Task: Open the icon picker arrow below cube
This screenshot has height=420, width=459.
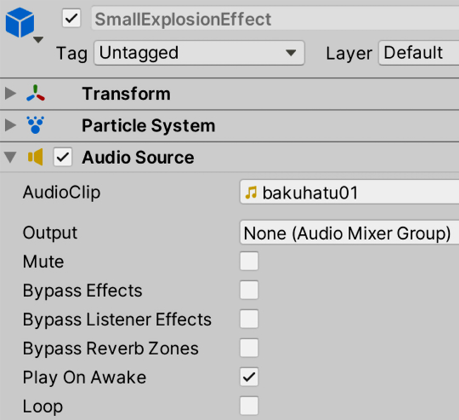Action: click(38, 40)
